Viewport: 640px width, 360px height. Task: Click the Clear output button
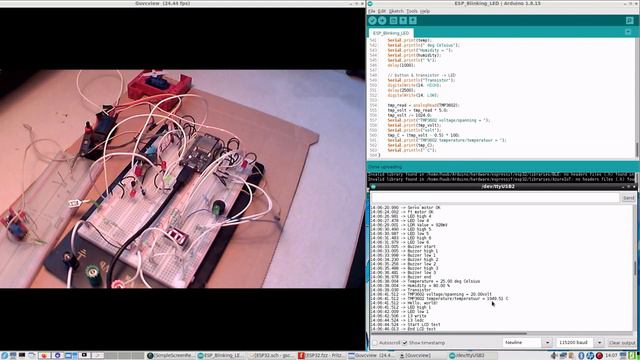click(x=622, y=343)
